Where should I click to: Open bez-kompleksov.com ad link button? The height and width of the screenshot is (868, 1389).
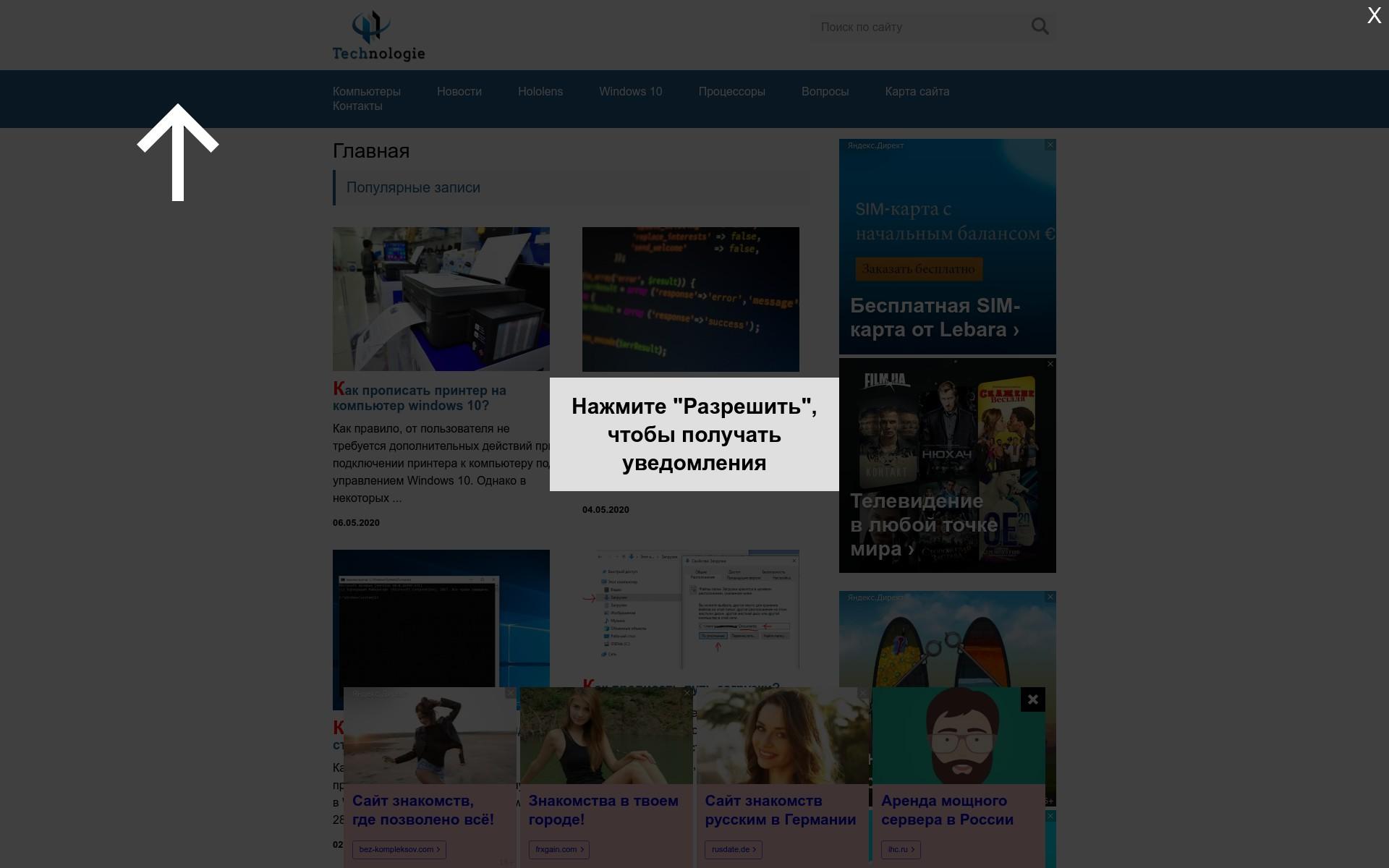[399, 849]
